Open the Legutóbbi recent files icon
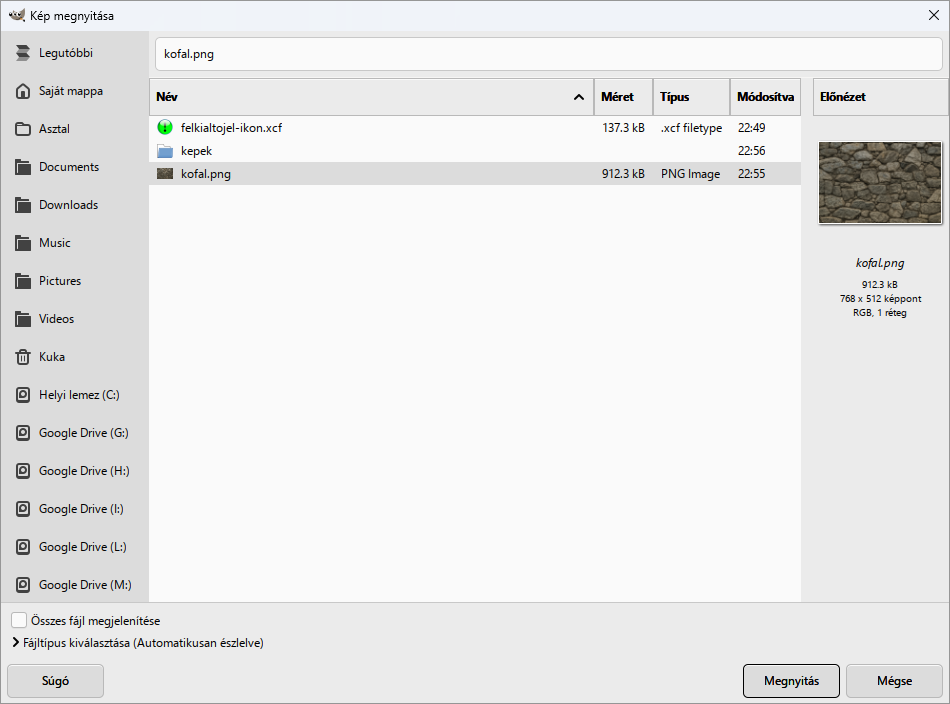The image size is (950, 704). (22, 53)
